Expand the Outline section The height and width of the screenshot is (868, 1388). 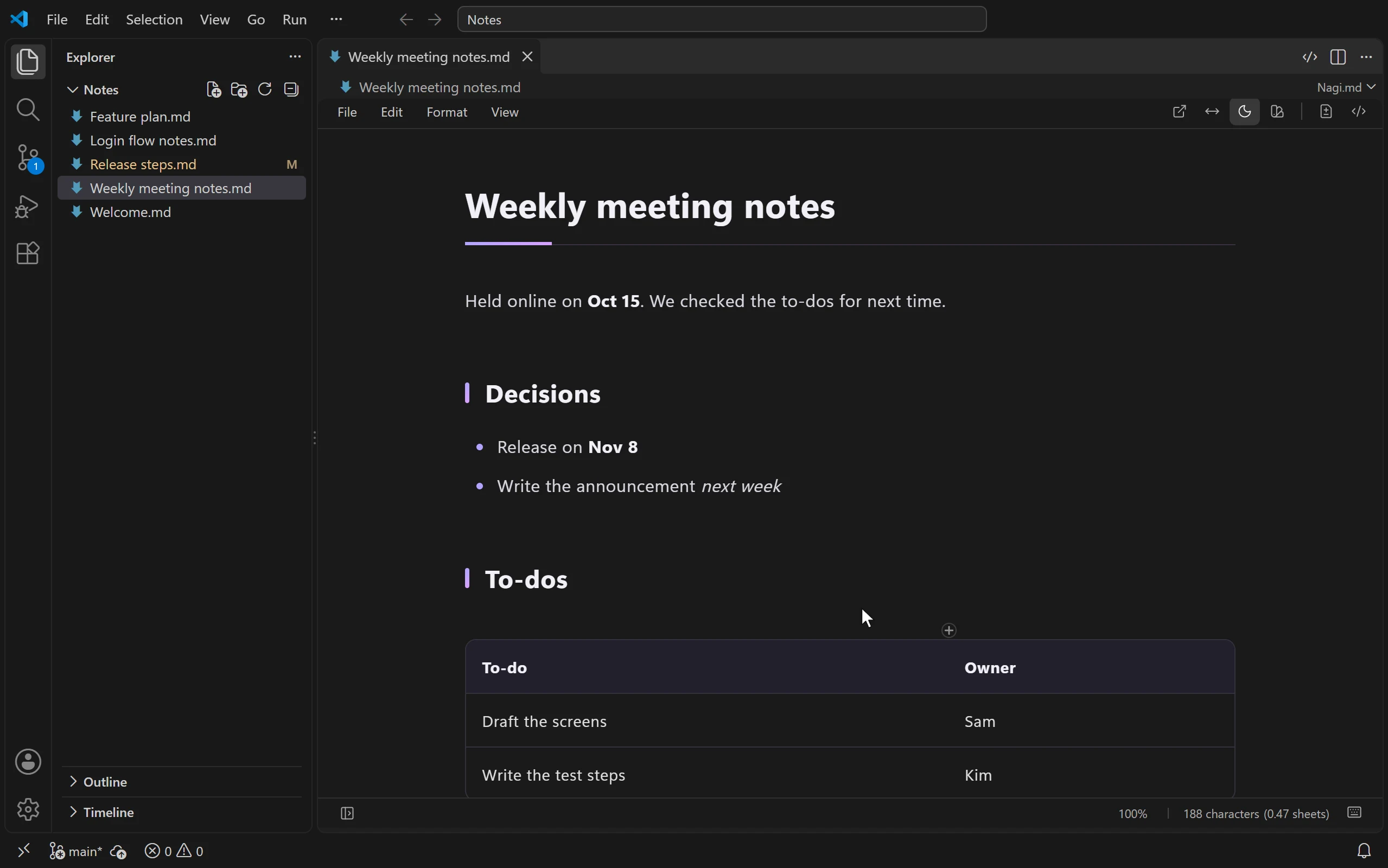(98, 782)
